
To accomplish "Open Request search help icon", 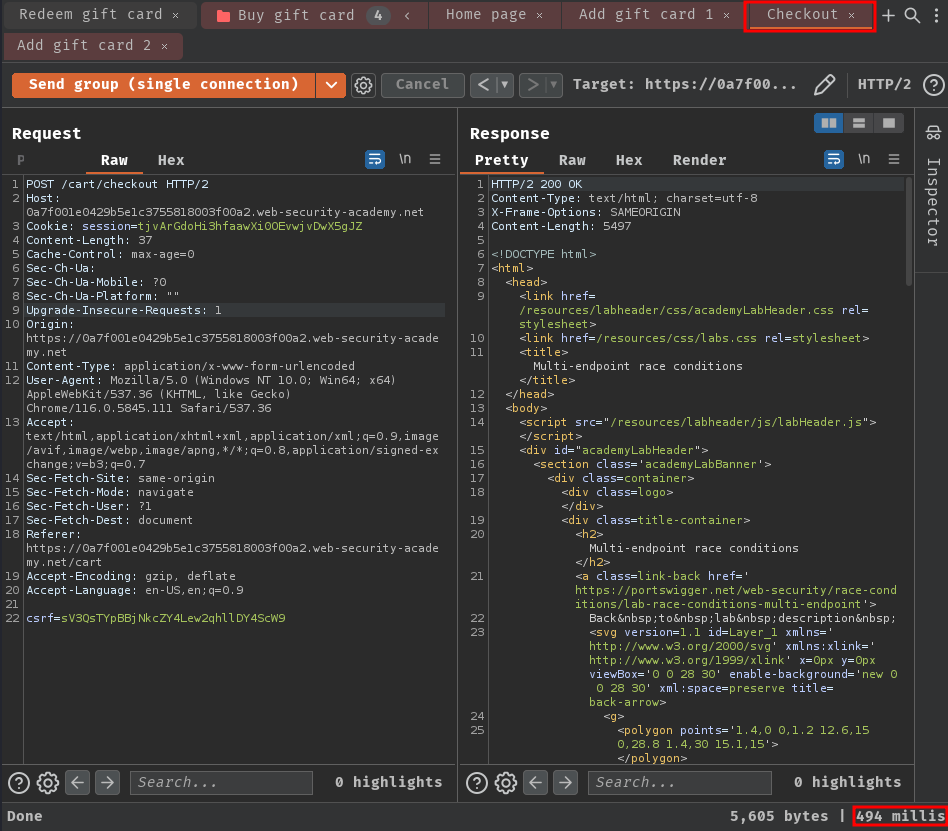I will pyautogui.click(x=19, y=783).
